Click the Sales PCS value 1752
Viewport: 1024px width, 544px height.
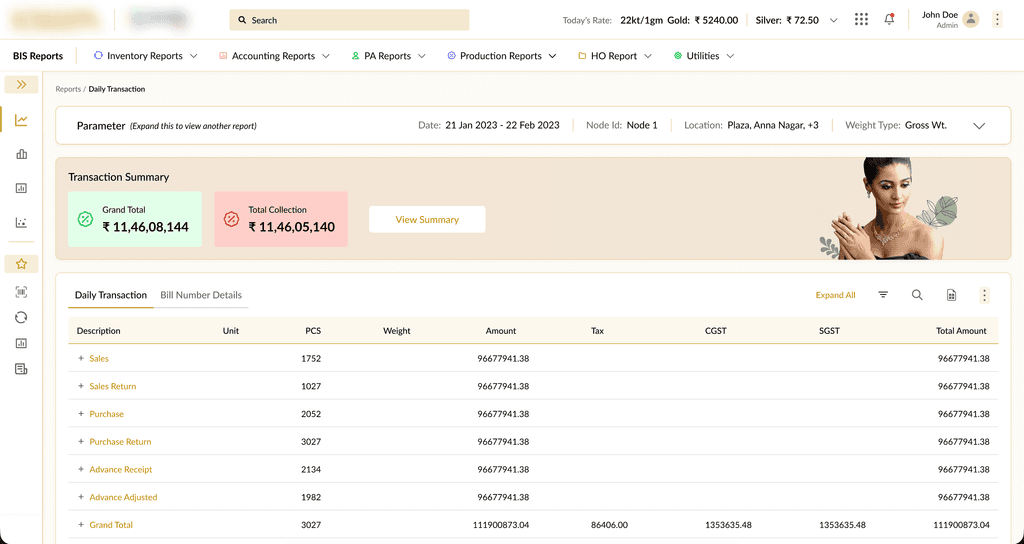click(311, 359)
